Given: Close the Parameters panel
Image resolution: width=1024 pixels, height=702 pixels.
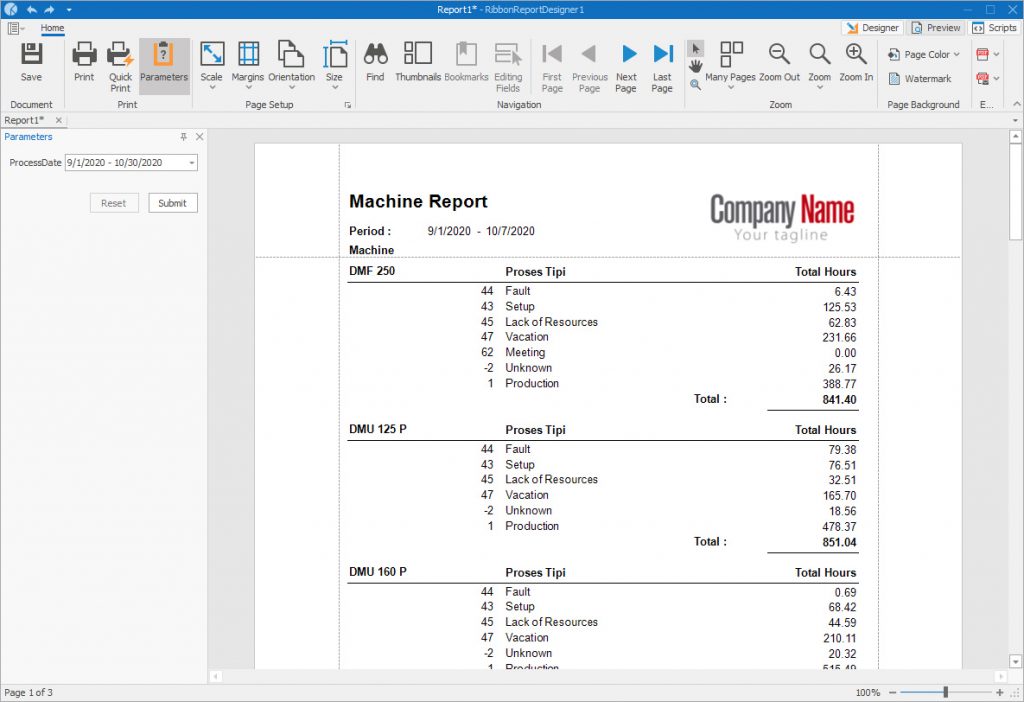Looking at the screenshot, I should 200,136.
